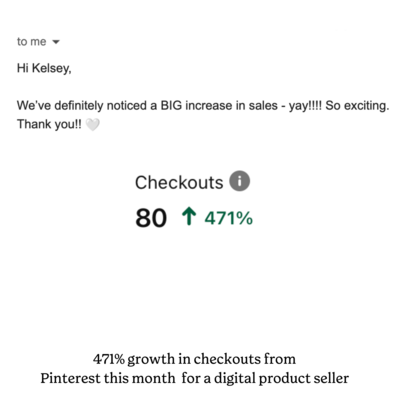Click the word "increase" in the email

point(209,106)
